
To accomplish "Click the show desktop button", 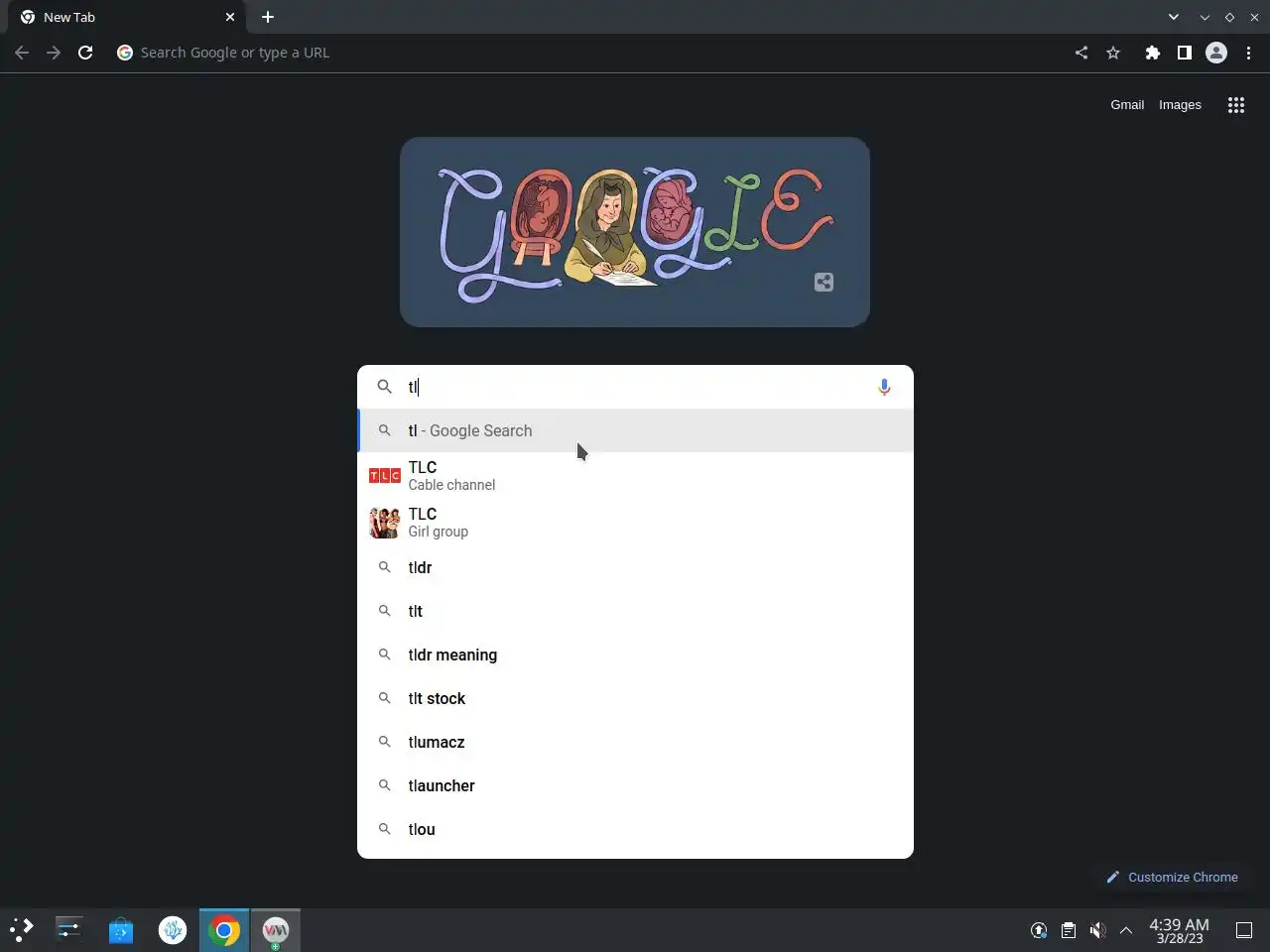I will [1244, 930].
